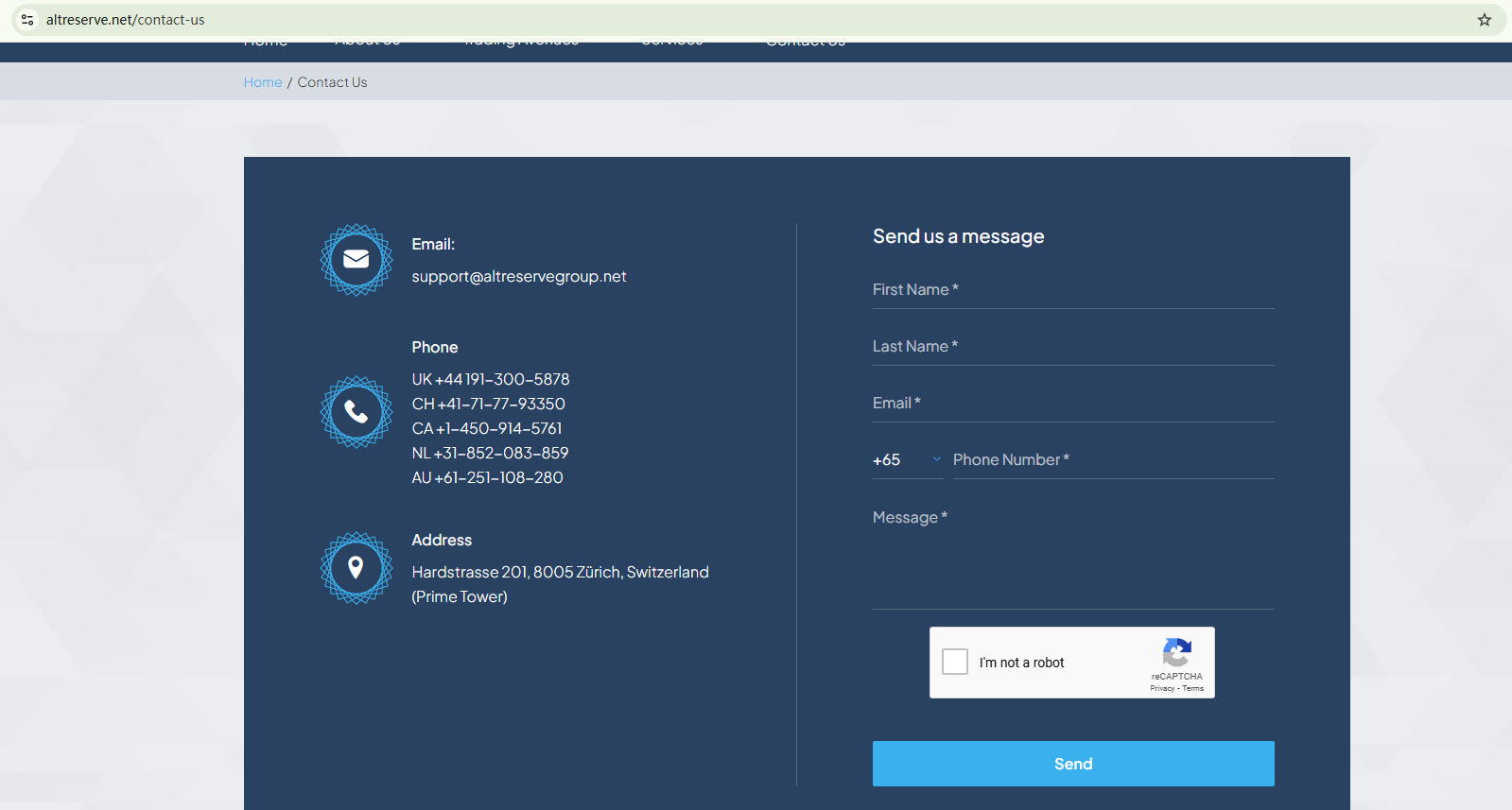Click the envelope email icon
This screenshot has height=810, width=1512.
point(356,260)
